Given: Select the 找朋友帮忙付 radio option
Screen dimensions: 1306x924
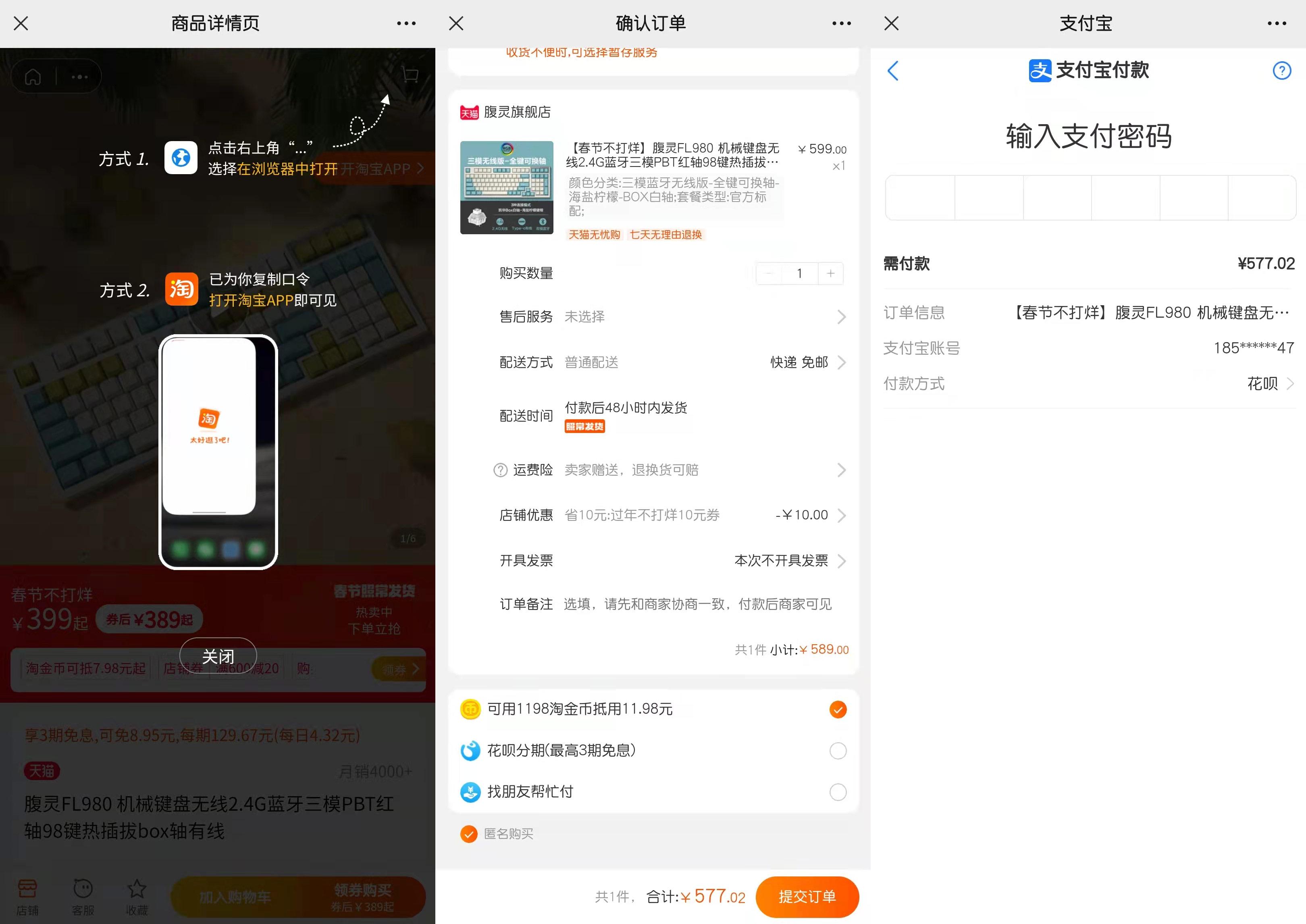Looking at the screenshot, I should tap(838, 791).
